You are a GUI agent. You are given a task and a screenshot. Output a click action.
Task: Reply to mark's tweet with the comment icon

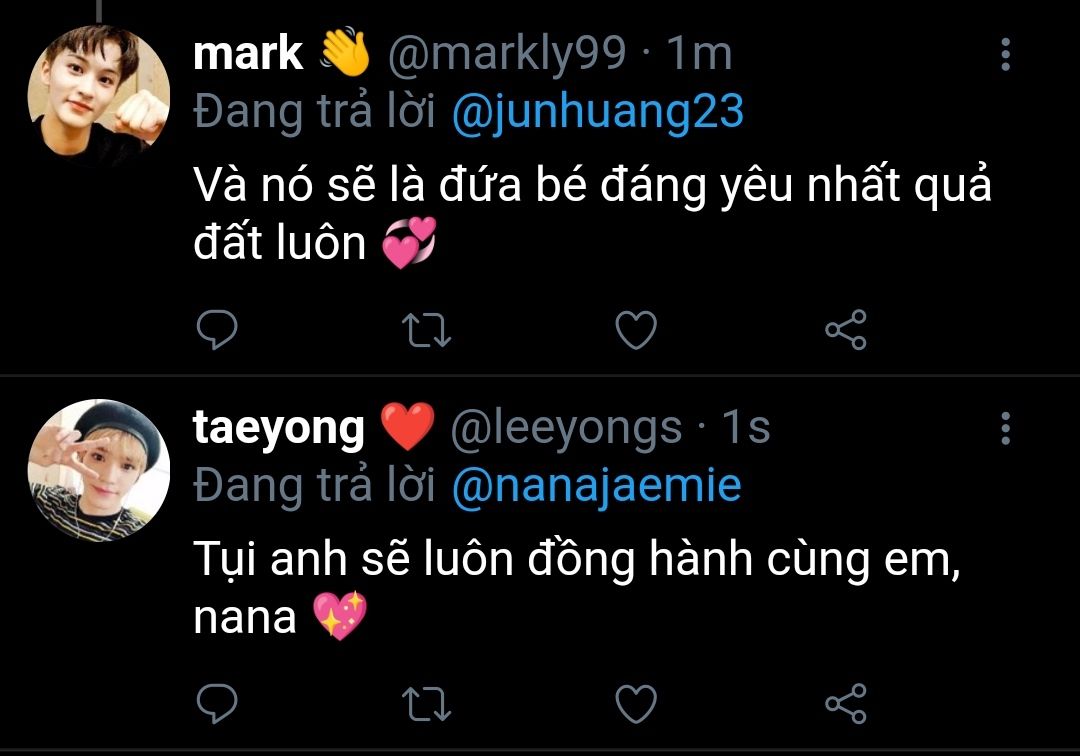point(217,330)
